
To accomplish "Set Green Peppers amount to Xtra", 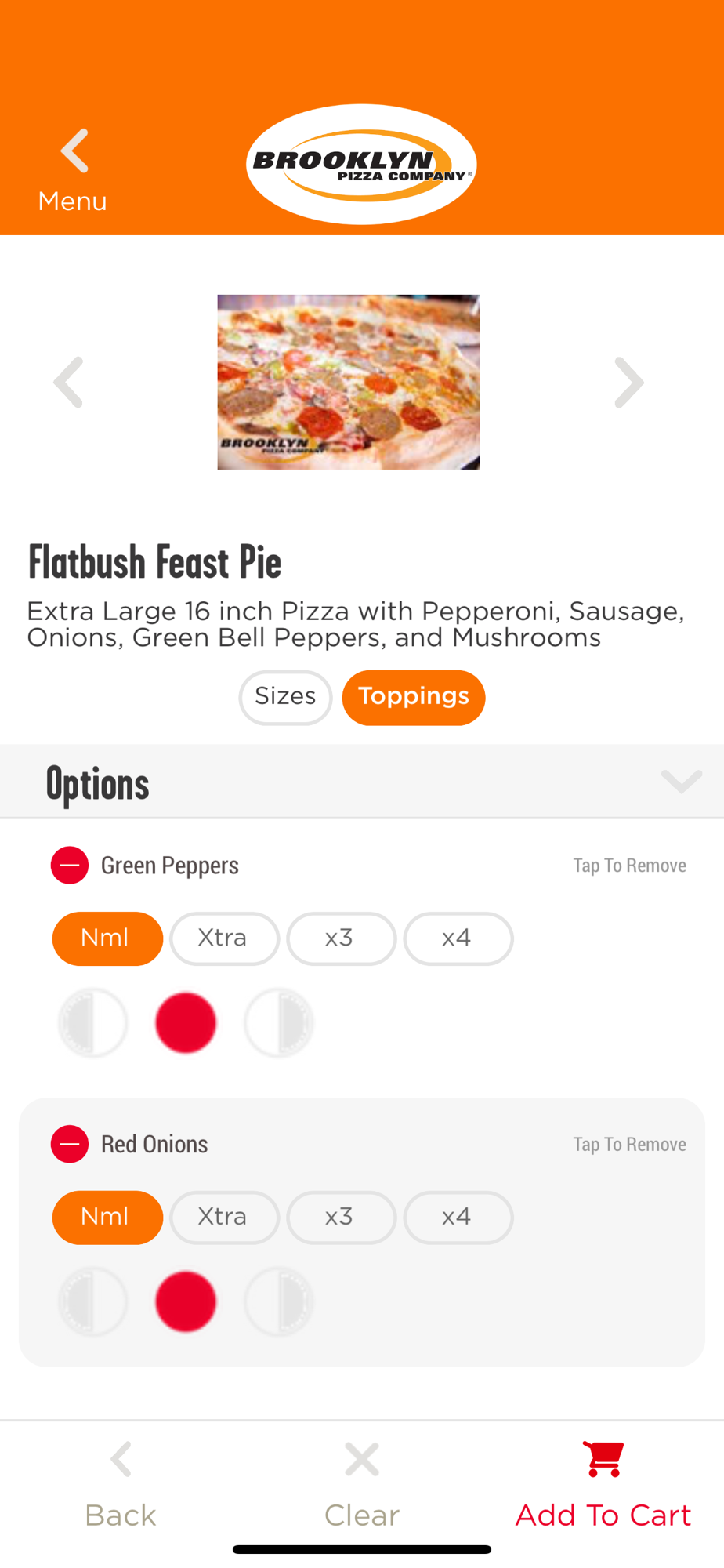I will [224, 938].
